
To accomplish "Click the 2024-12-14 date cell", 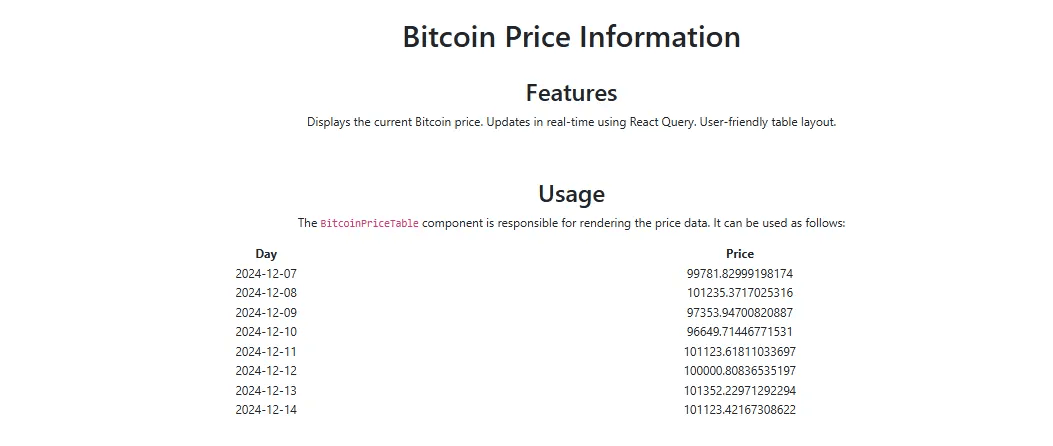I will (266, 410).
